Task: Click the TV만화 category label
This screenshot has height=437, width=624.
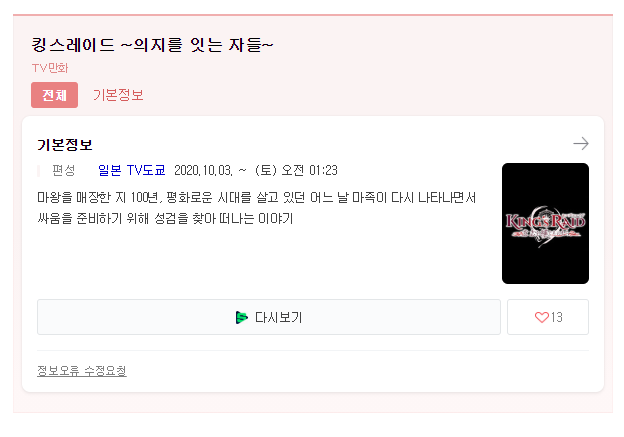Action: [50, 68]
